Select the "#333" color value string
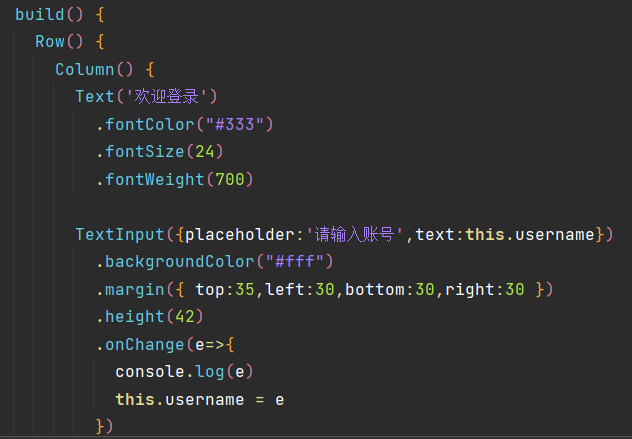This screenshot has height=439, width=632. 235,124
